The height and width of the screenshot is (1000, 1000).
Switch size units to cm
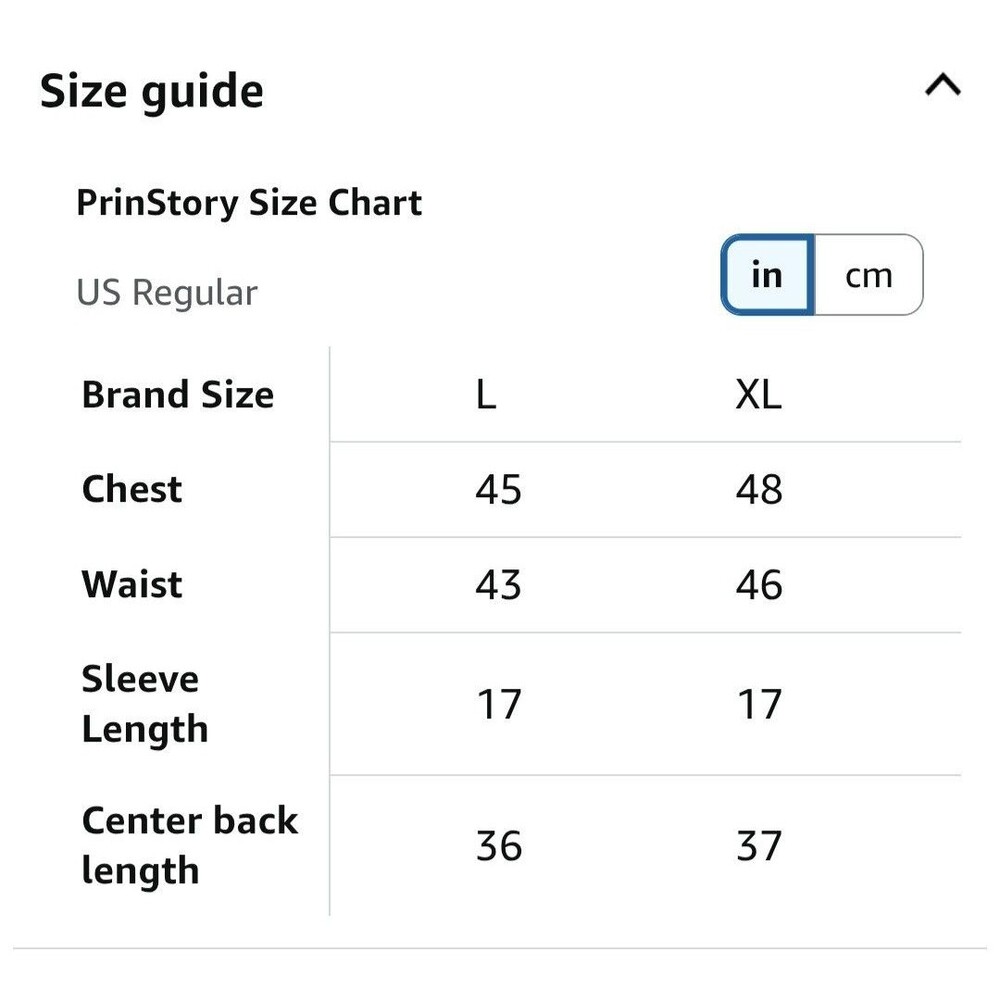coord(868,275)
